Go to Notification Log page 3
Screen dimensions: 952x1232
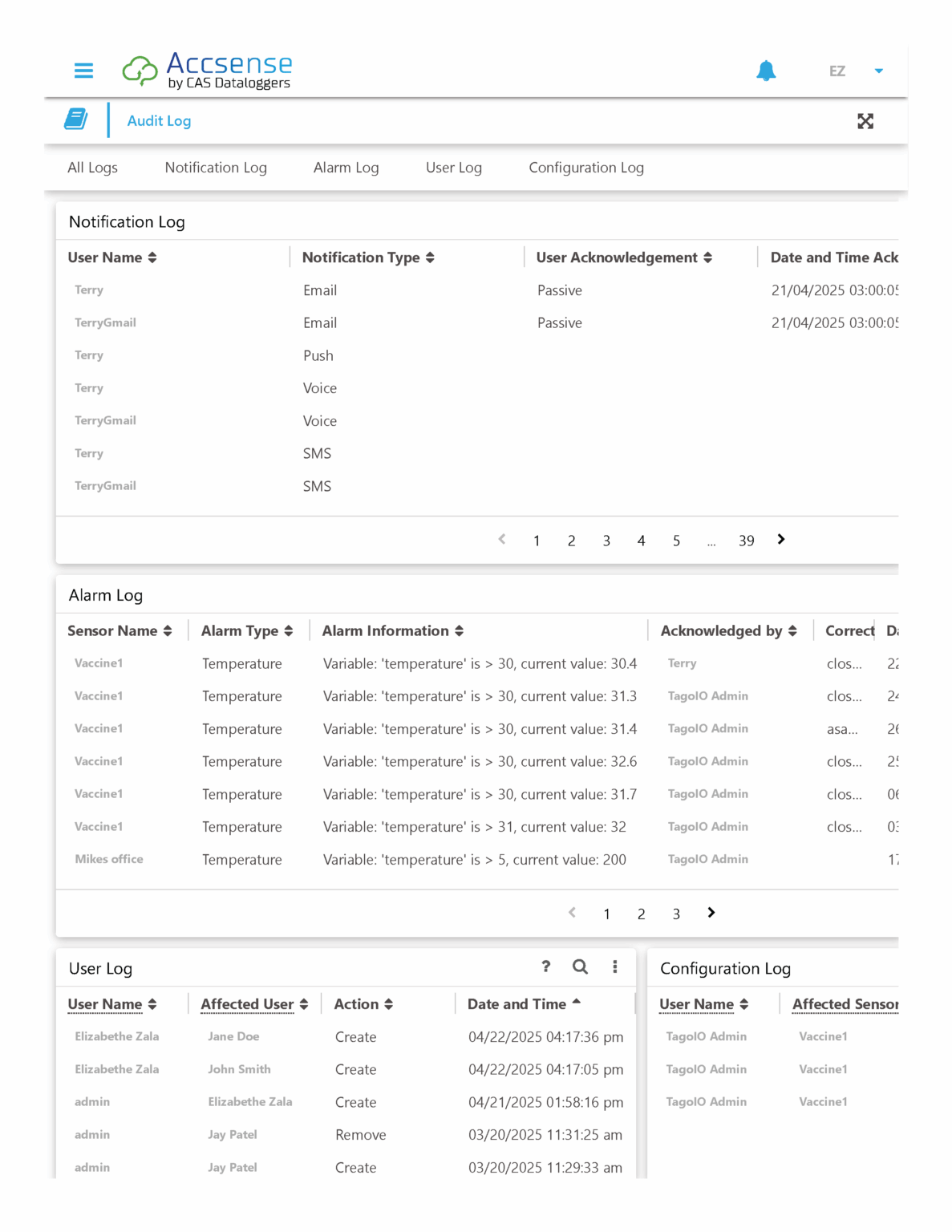606,541
